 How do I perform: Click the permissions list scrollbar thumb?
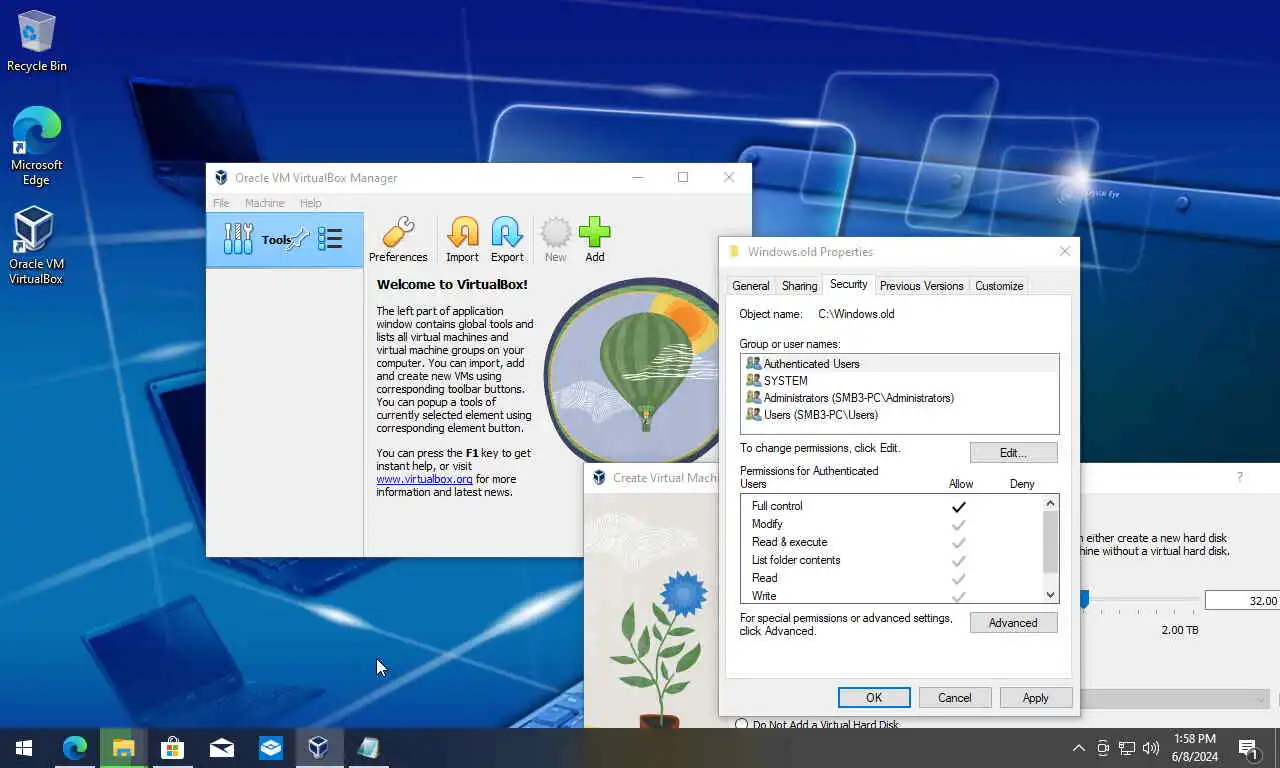coord(1050,542)
